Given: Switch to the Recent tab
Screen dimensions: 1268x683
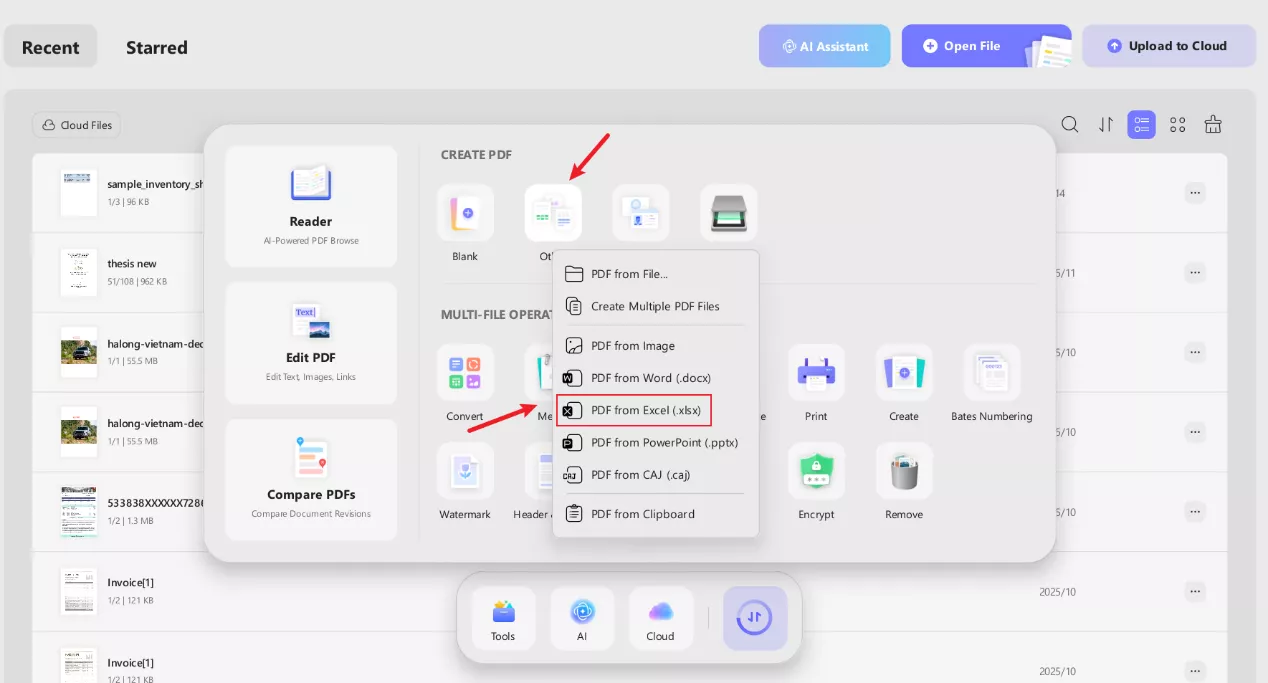Looking at the screenshot, I should click(x=51, y=47).
